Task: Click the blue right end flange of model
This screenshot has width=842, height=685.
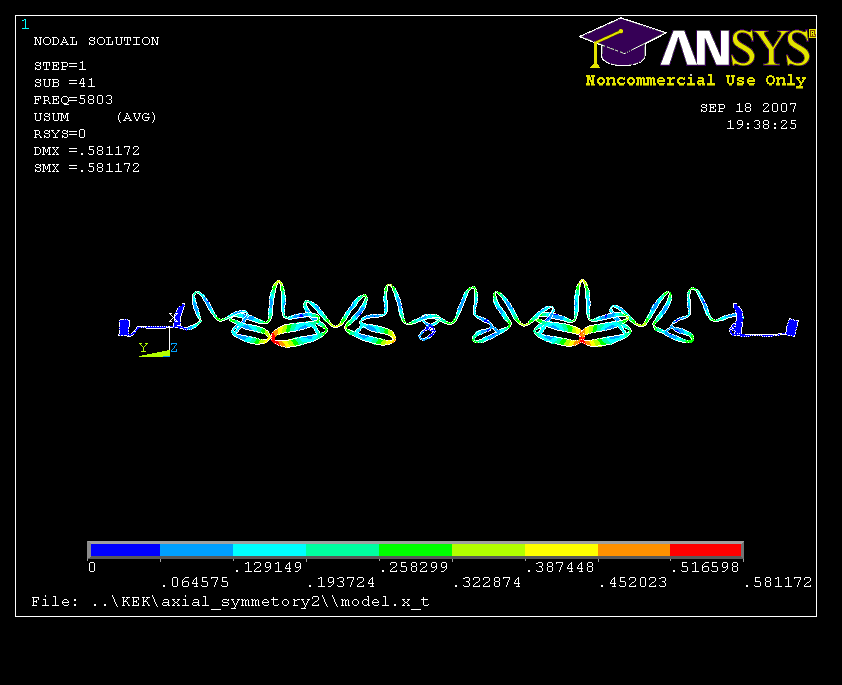Action: click(792, 327)
